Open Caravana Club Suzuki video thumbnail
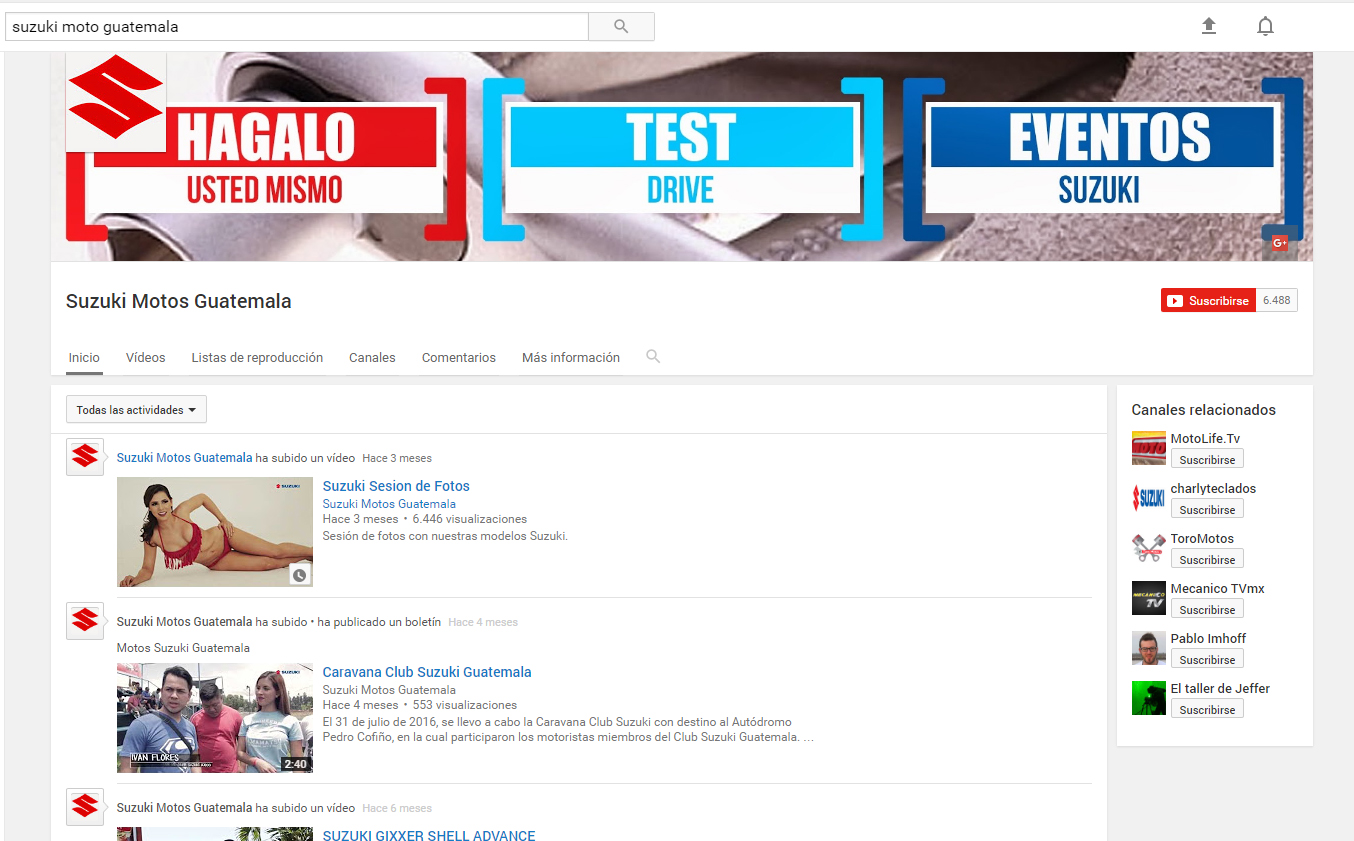Viewport: 1354px width, 841px height. [x=215, y=717]
